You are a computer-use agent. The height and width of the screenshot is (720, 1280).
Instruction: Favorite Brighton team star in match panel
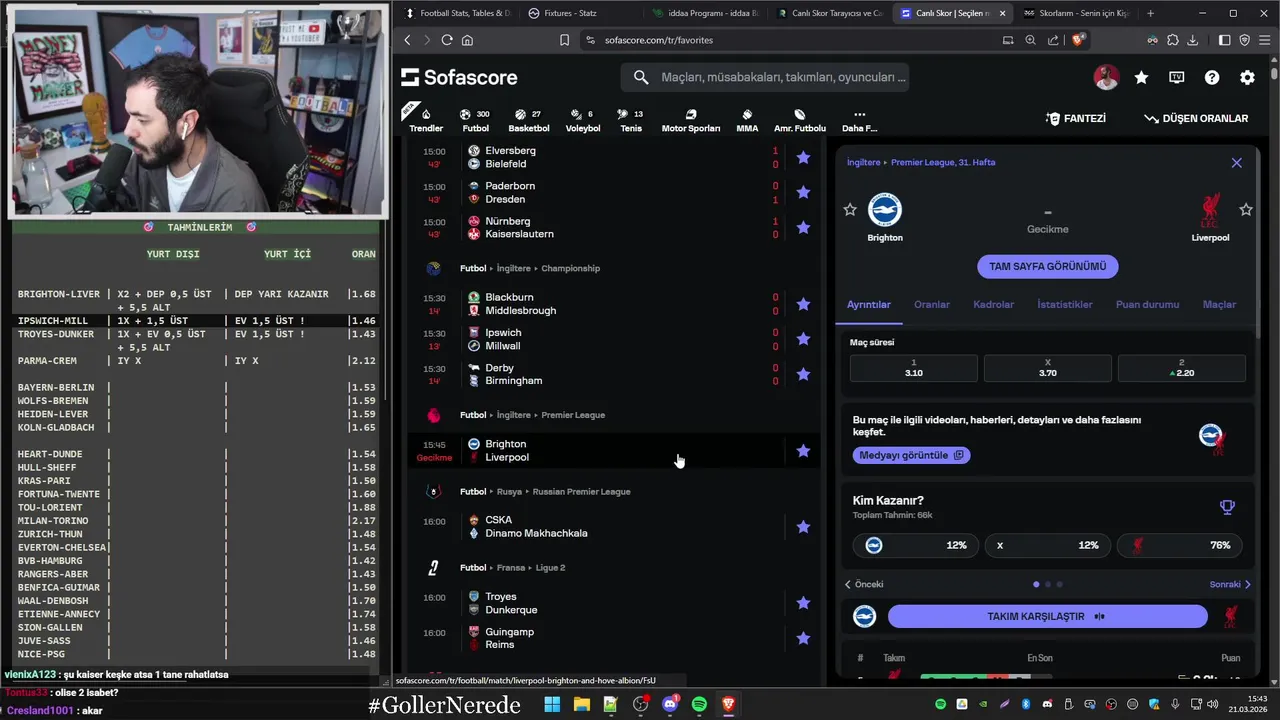click(x=850, y=210)
